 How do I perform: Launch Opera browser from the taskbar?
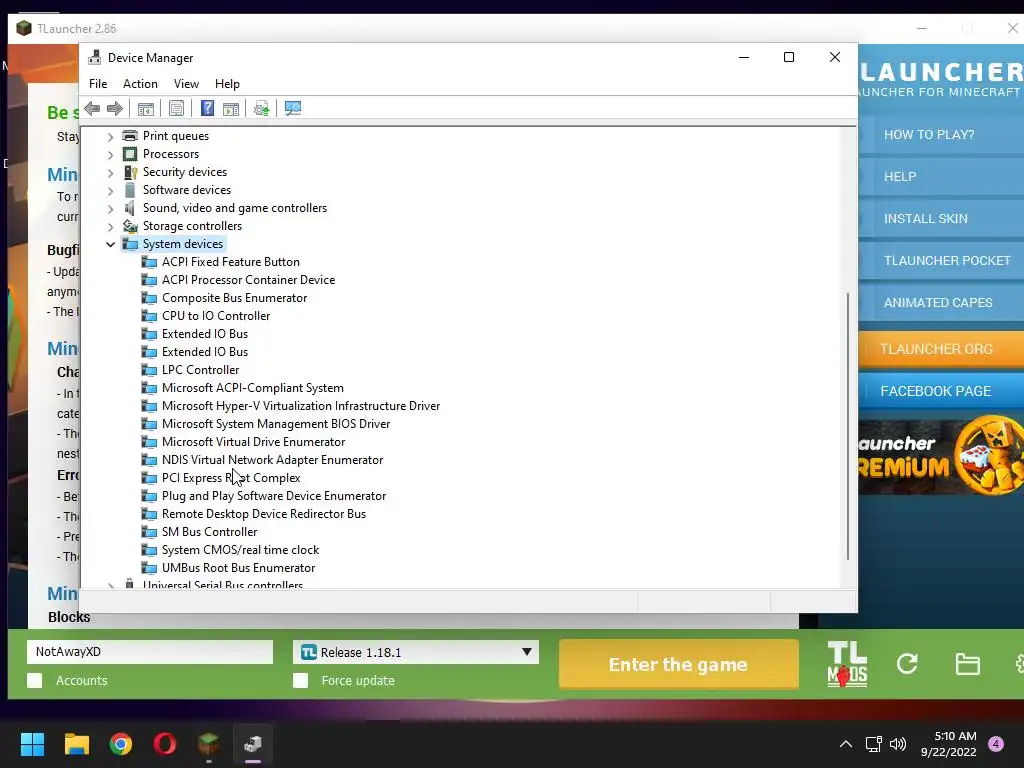tap(165, 744)
